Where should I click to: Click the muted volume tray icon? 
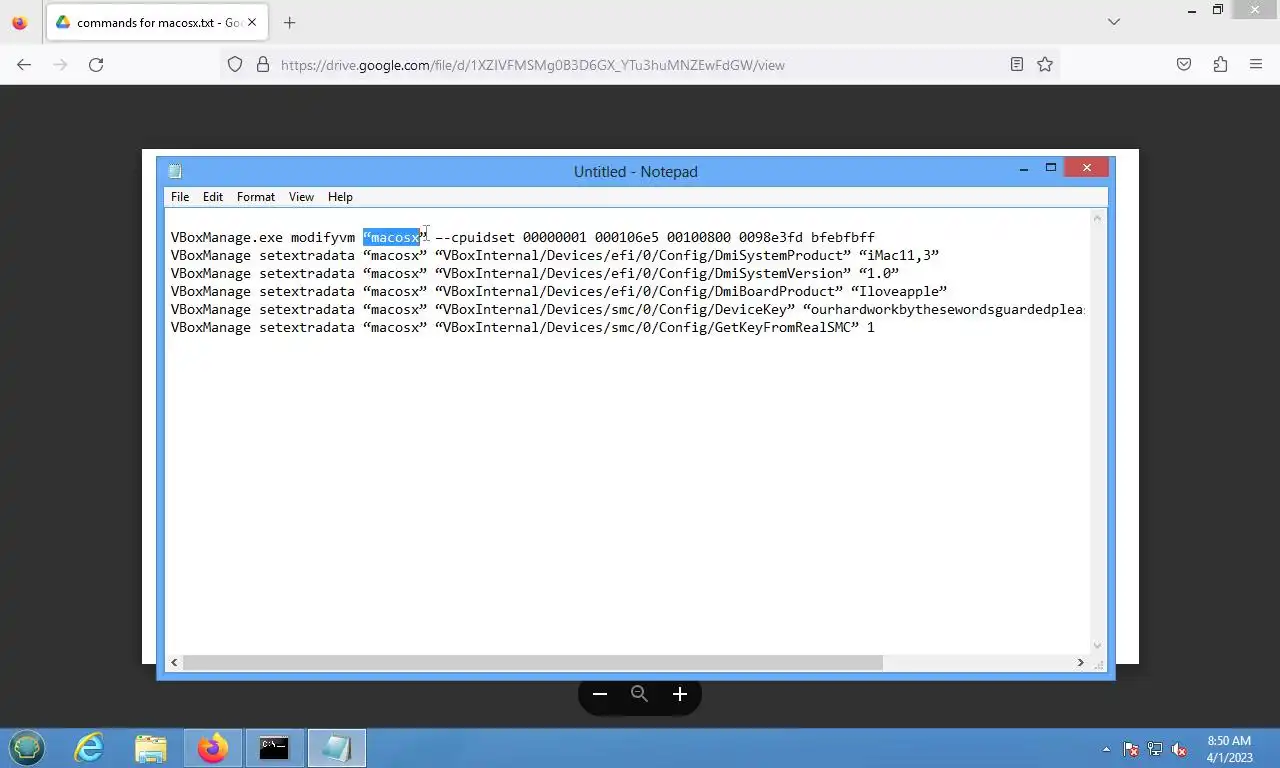point(1179,749)
